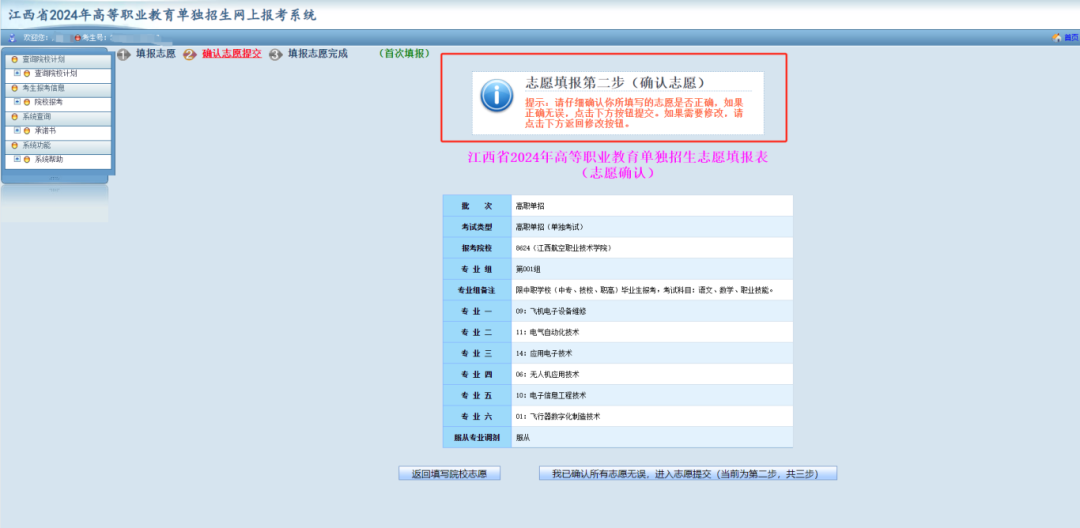This screenshot has width=1080, height=528.
Task: Click the orange icon of 系统查询 header
Action: [x=14, y=117]
